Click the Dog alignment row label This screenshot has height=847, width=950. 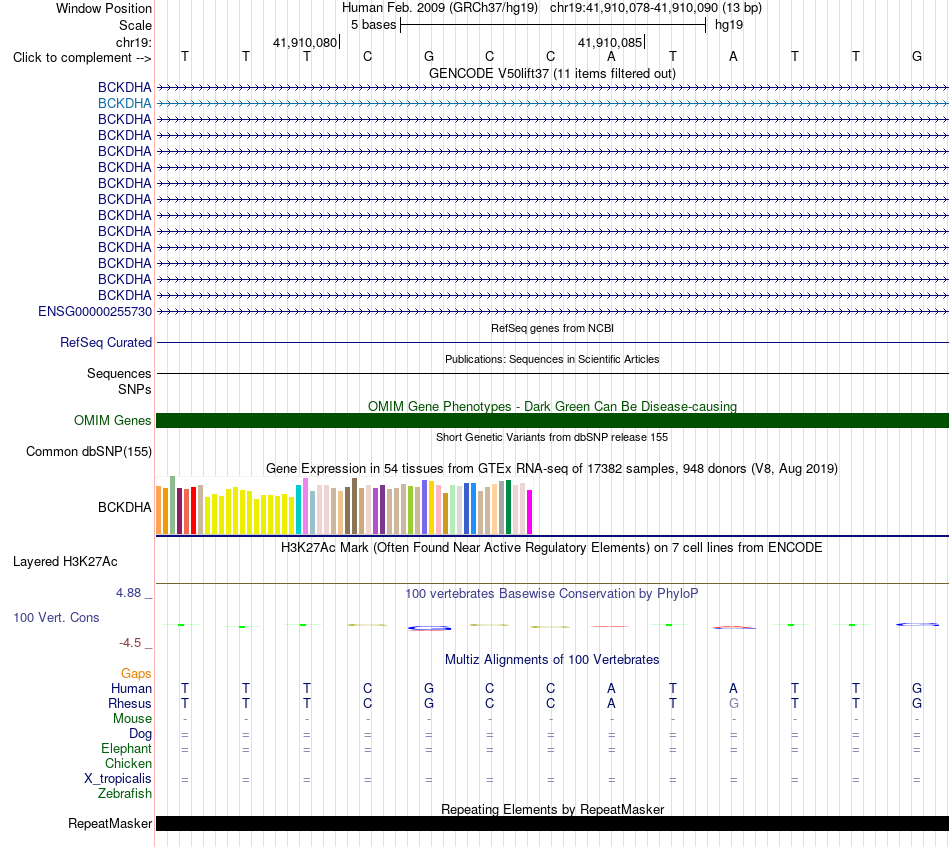140,734
